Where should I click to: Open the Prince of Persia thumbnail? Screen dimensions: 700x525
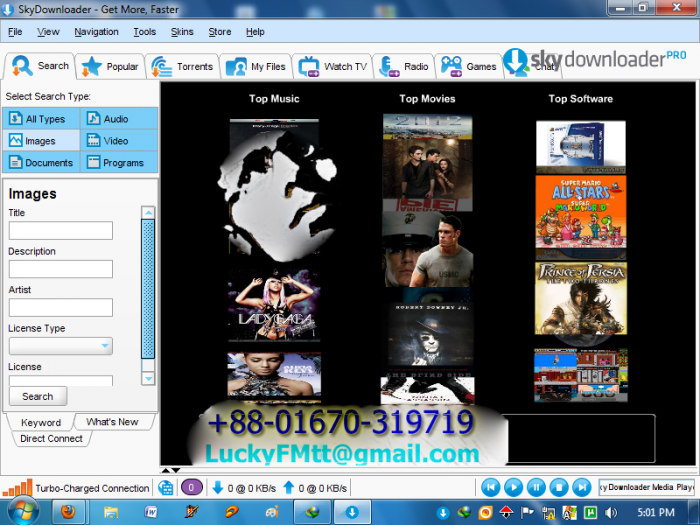point(581,298)
